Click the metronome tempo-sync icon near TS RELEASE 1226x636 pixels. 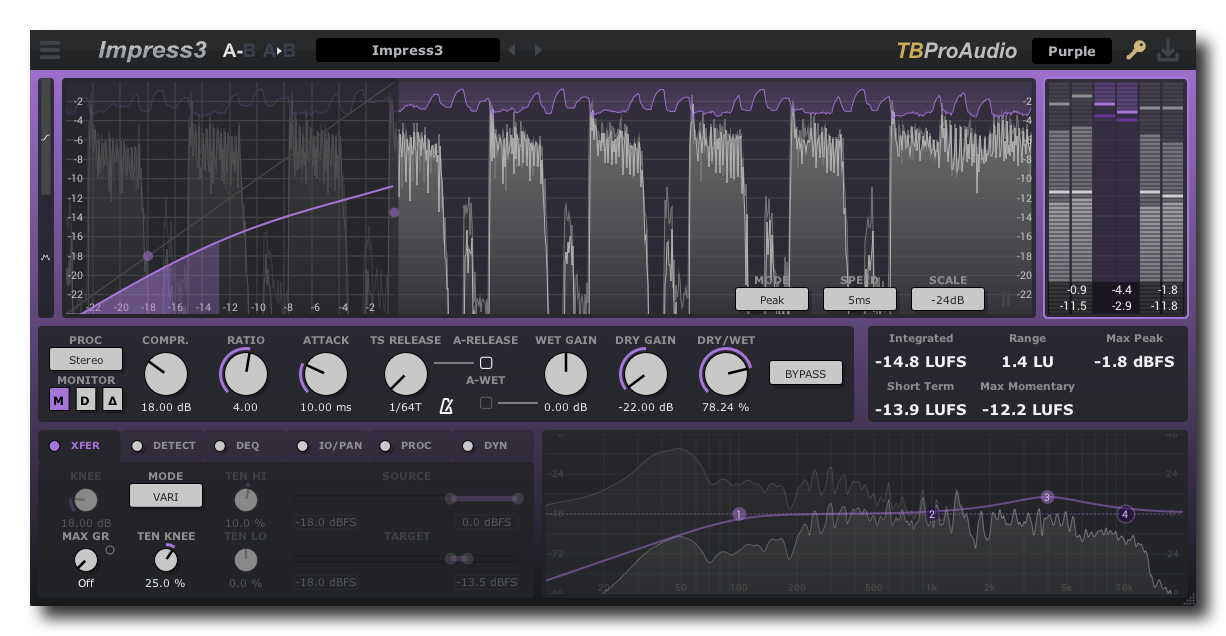(446, 405)
